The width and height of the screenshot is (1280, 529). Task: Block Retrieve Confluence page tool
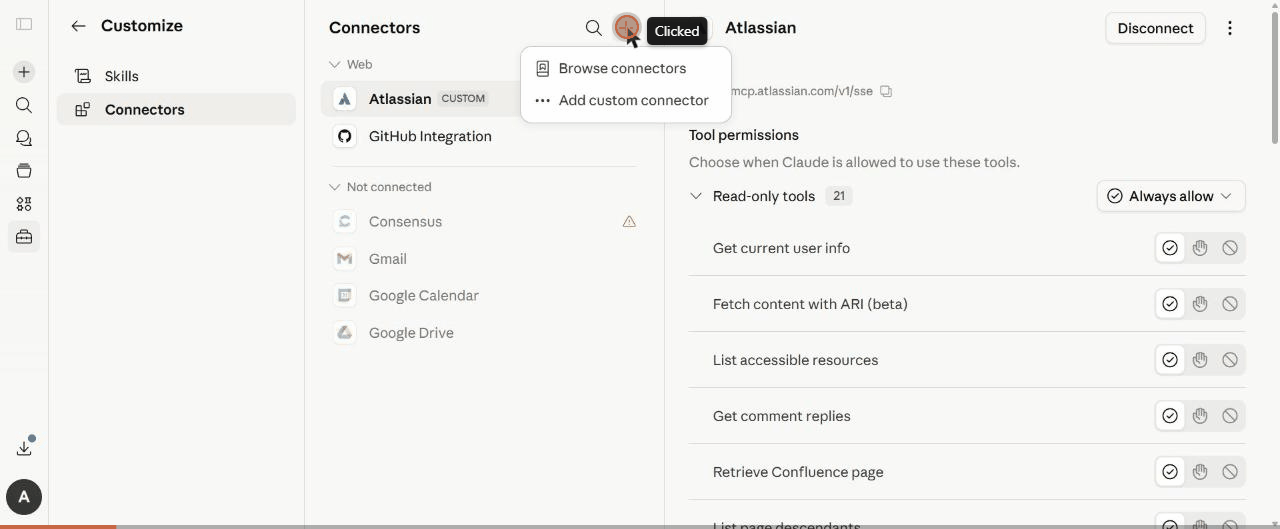pyautogui.click(x=1230, y=472)
